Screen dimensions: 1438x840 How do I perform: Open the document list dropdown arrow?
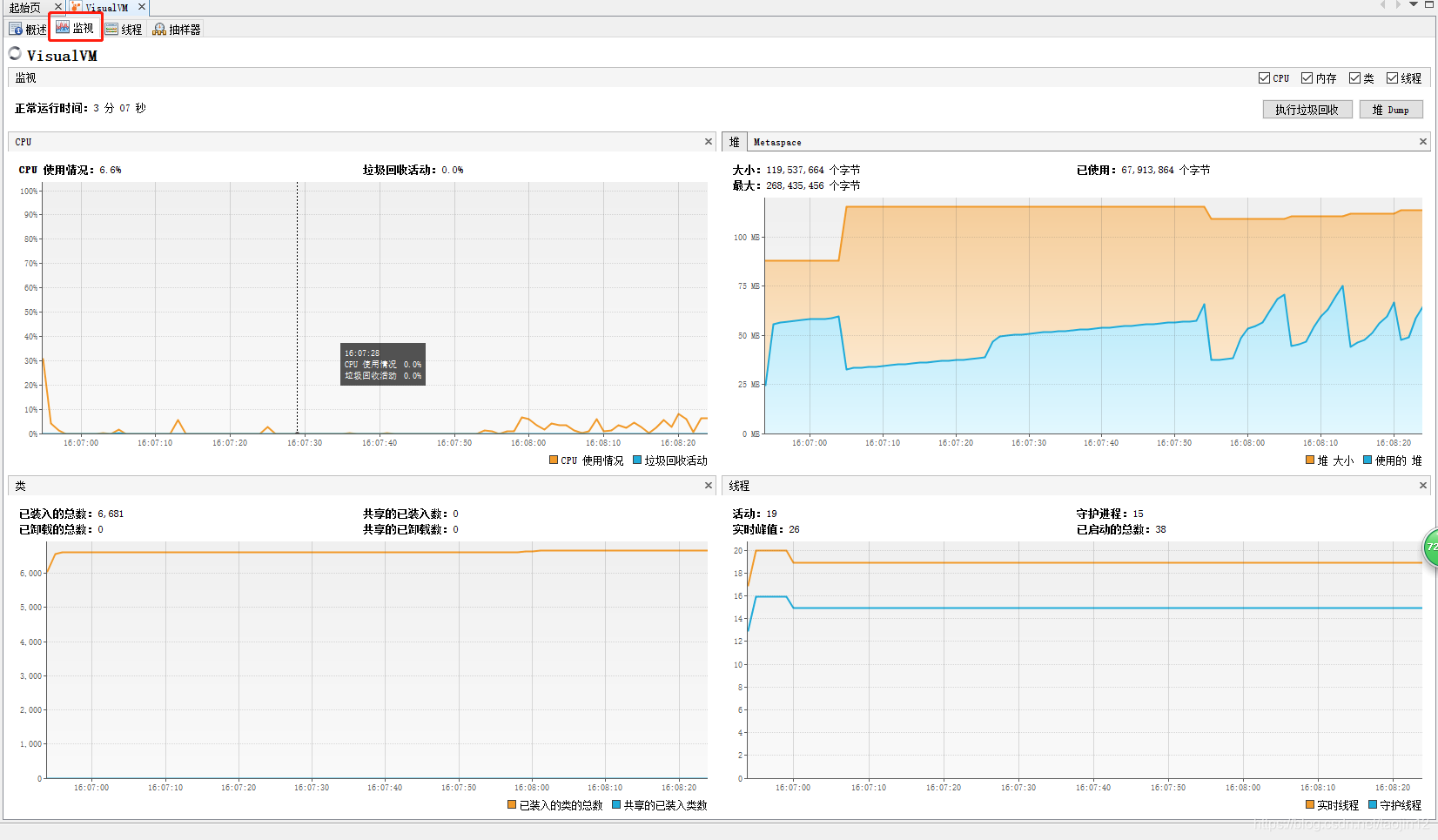pos(1414,4)
